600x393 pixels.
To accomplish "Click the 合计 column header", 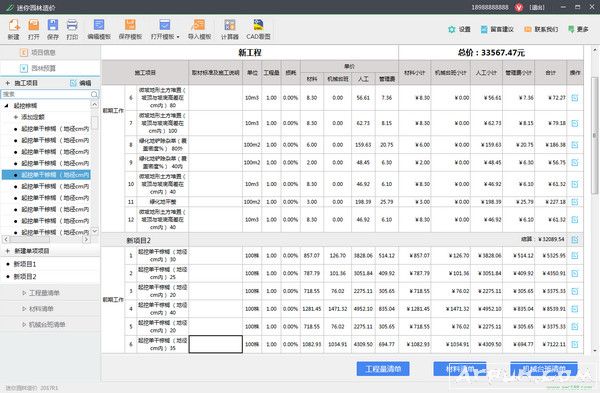I will (x=550, y=72).
